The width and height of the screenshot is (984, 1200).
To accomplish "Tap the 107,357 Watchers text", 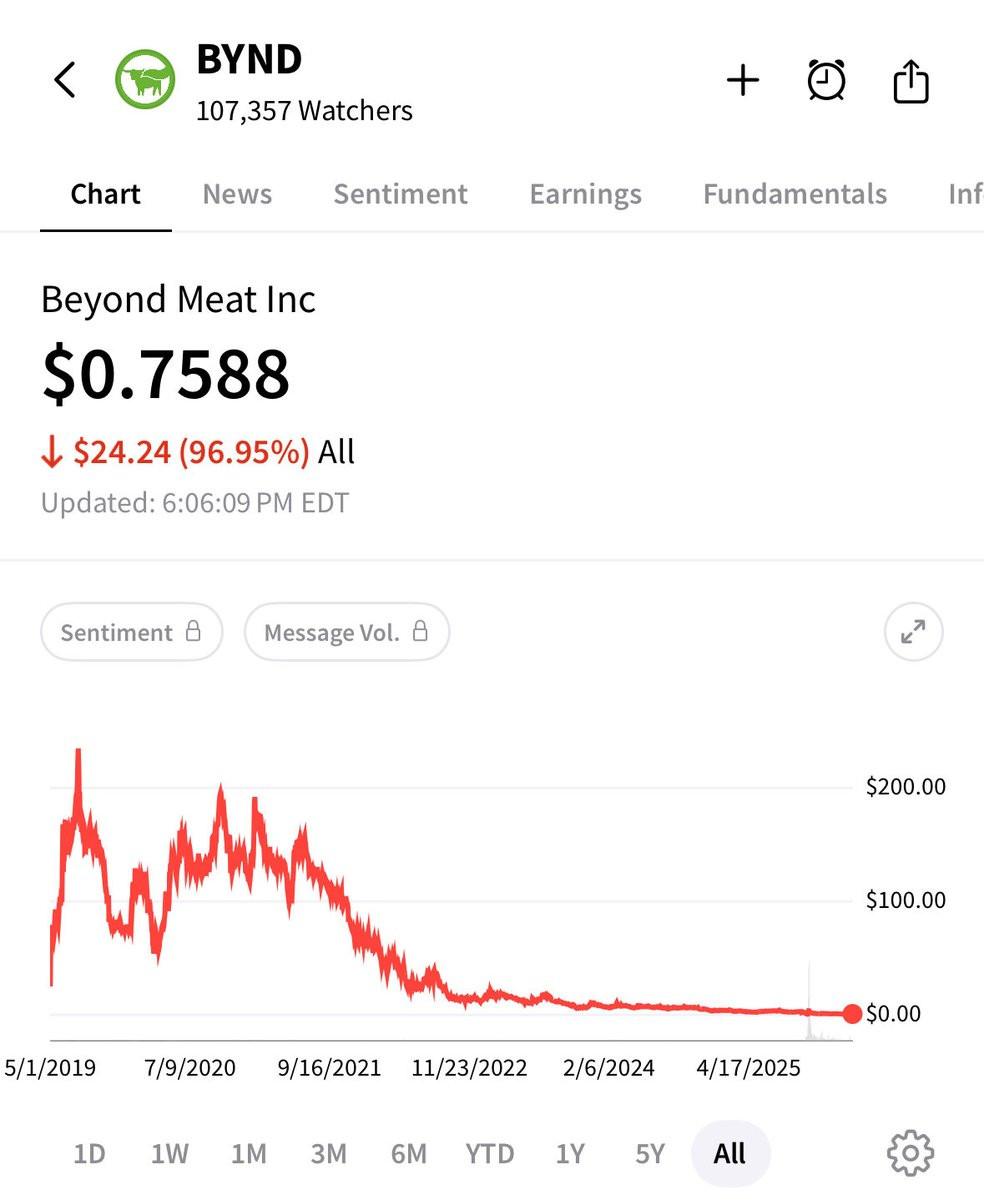I will coord(304,110).
